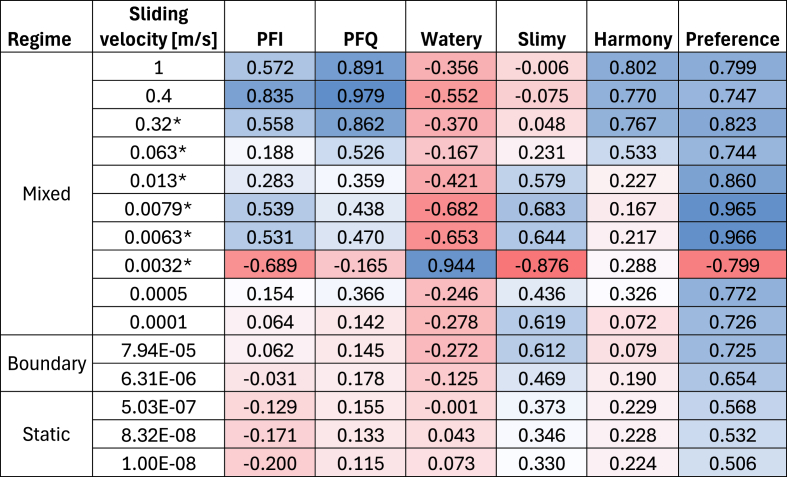Image resolution: width=787 pixels, height=477 pixels.
Task: Click the Boundary regime cell
Action: (46, 364)
